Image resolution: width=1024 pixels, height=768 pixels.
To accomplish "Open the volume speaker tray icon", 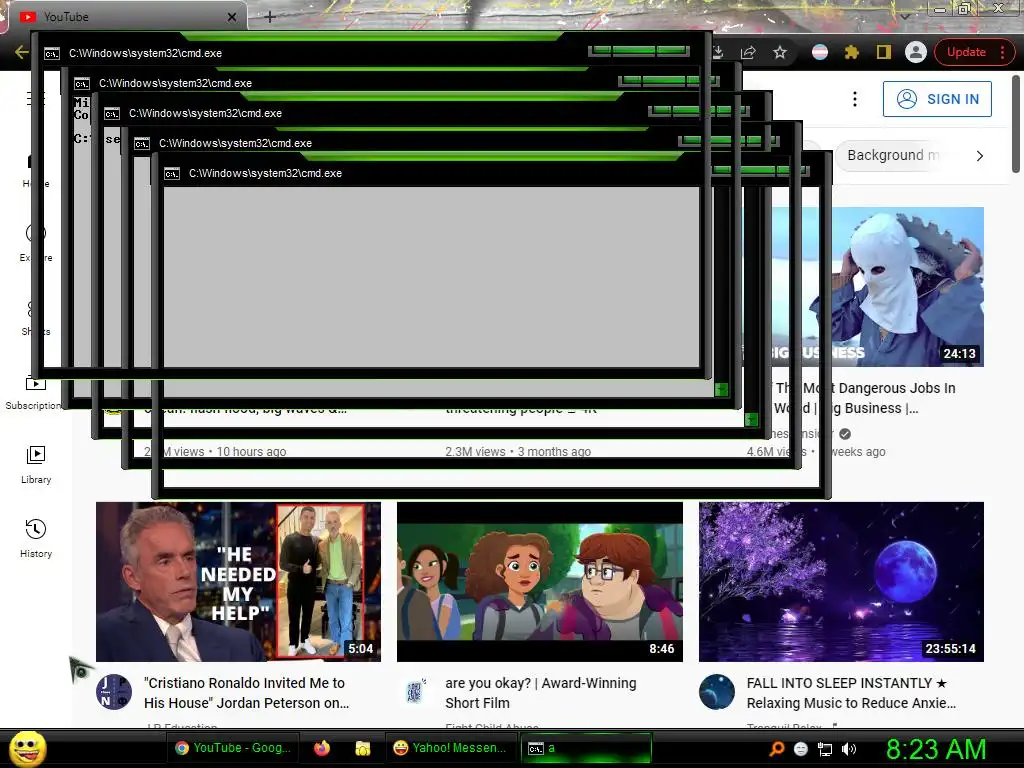I will tap(849, 749).
